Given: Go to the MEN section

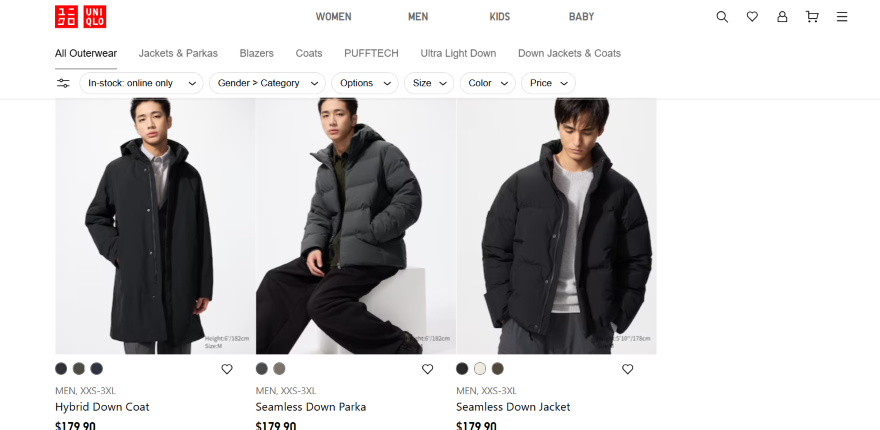Looking at the screenshot, I should click(x=418, y=17).
